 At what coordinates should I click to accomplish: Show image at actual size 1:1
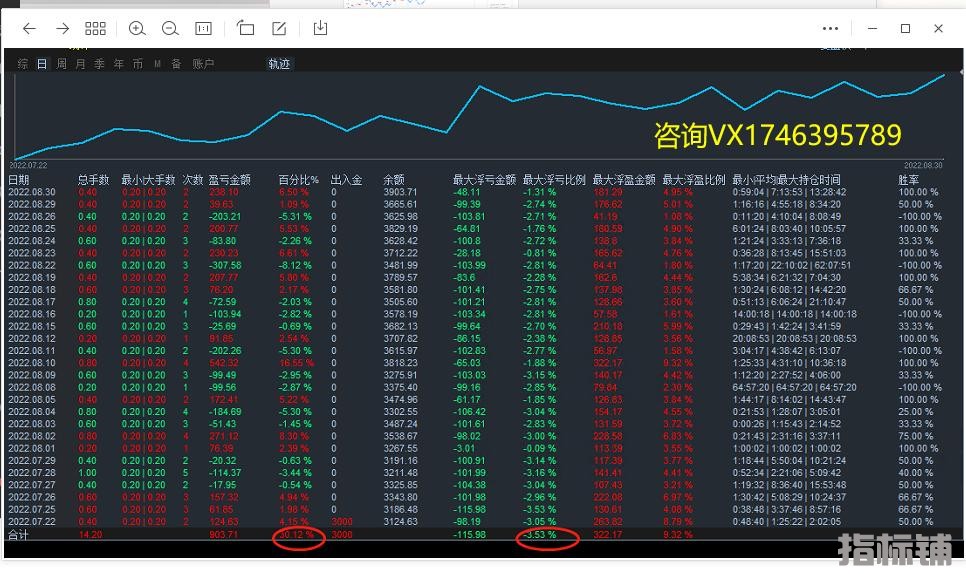point(203,28)
